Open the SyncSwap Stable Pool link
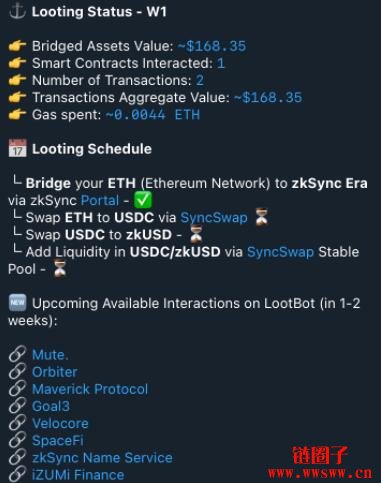The height and width of the screenshot is (483, 381). [x=280, y=252]
